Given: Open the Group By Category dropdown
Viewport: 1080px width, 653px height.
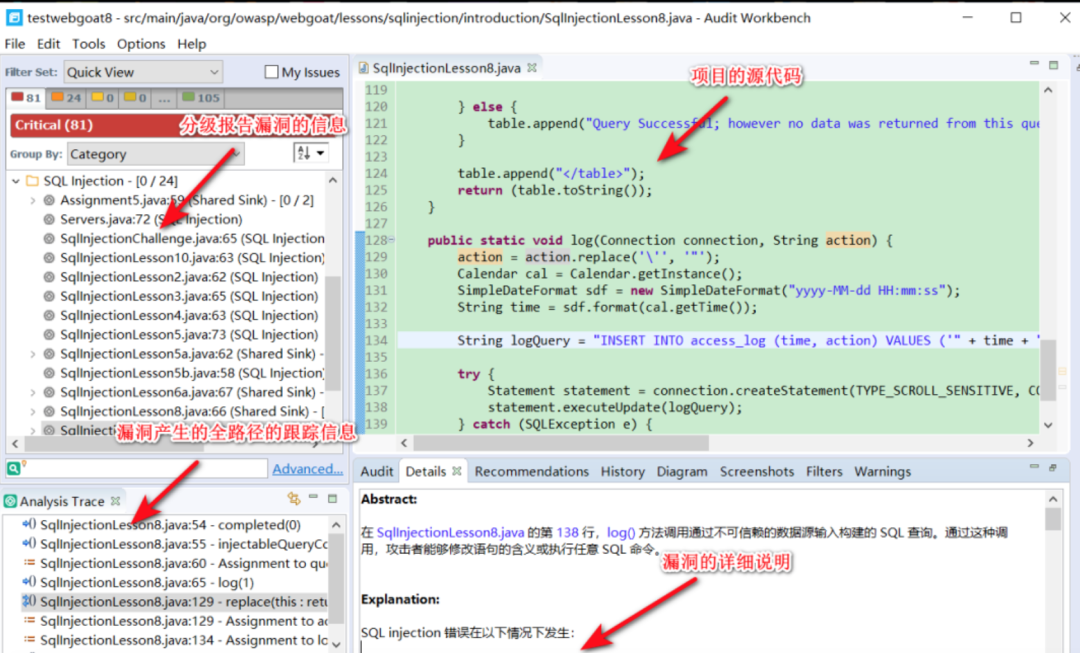Looking at the screenshot, I should (156, 154).
